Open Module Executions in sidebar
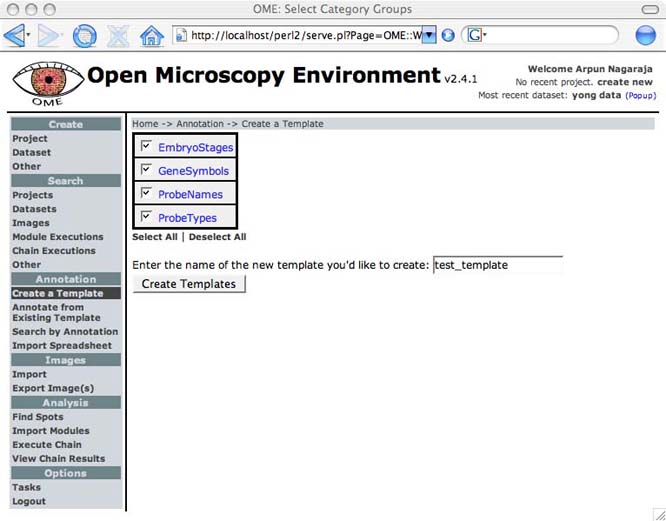Viewport: 666px width, 521px height. (x=58, y=237)
